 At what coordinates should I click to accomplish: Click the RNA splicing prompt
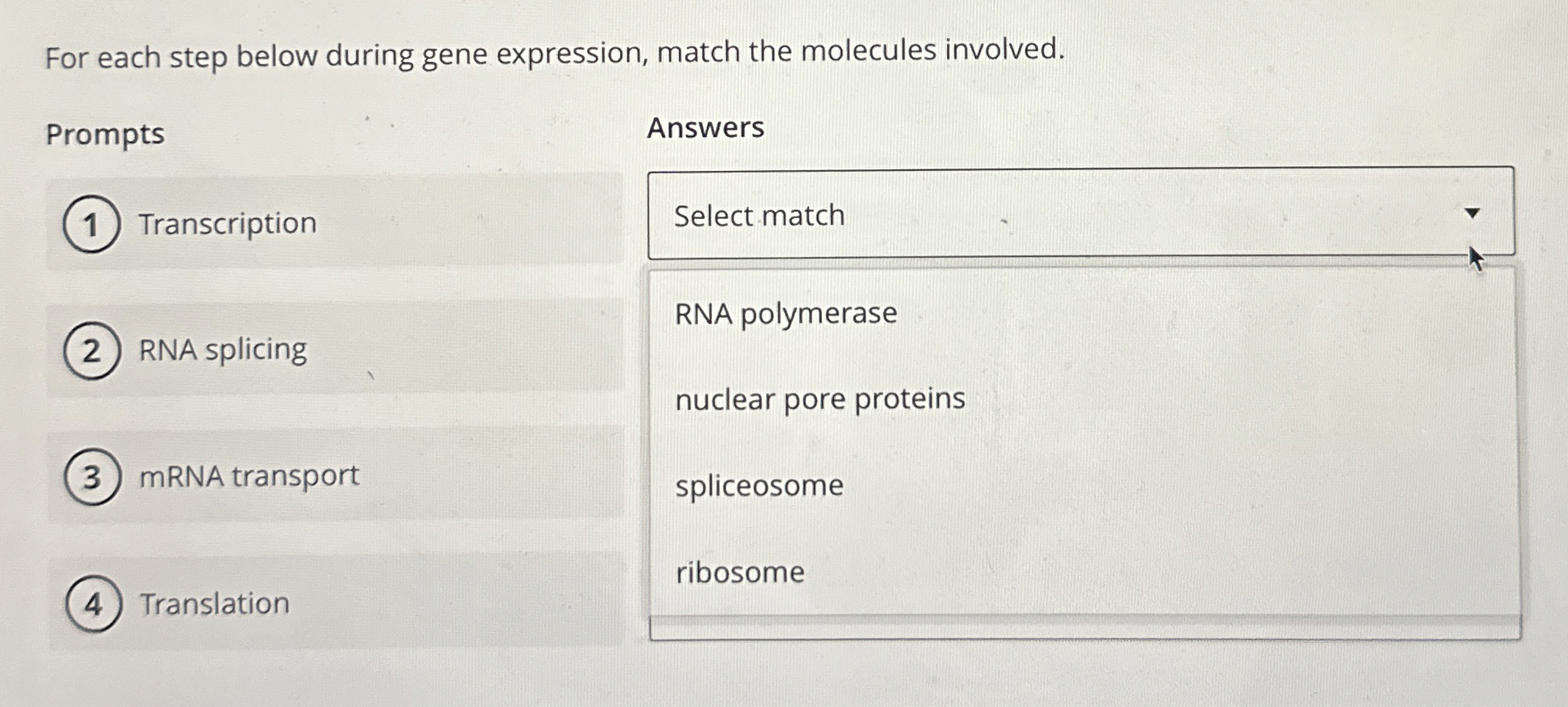tap(222, 350)
